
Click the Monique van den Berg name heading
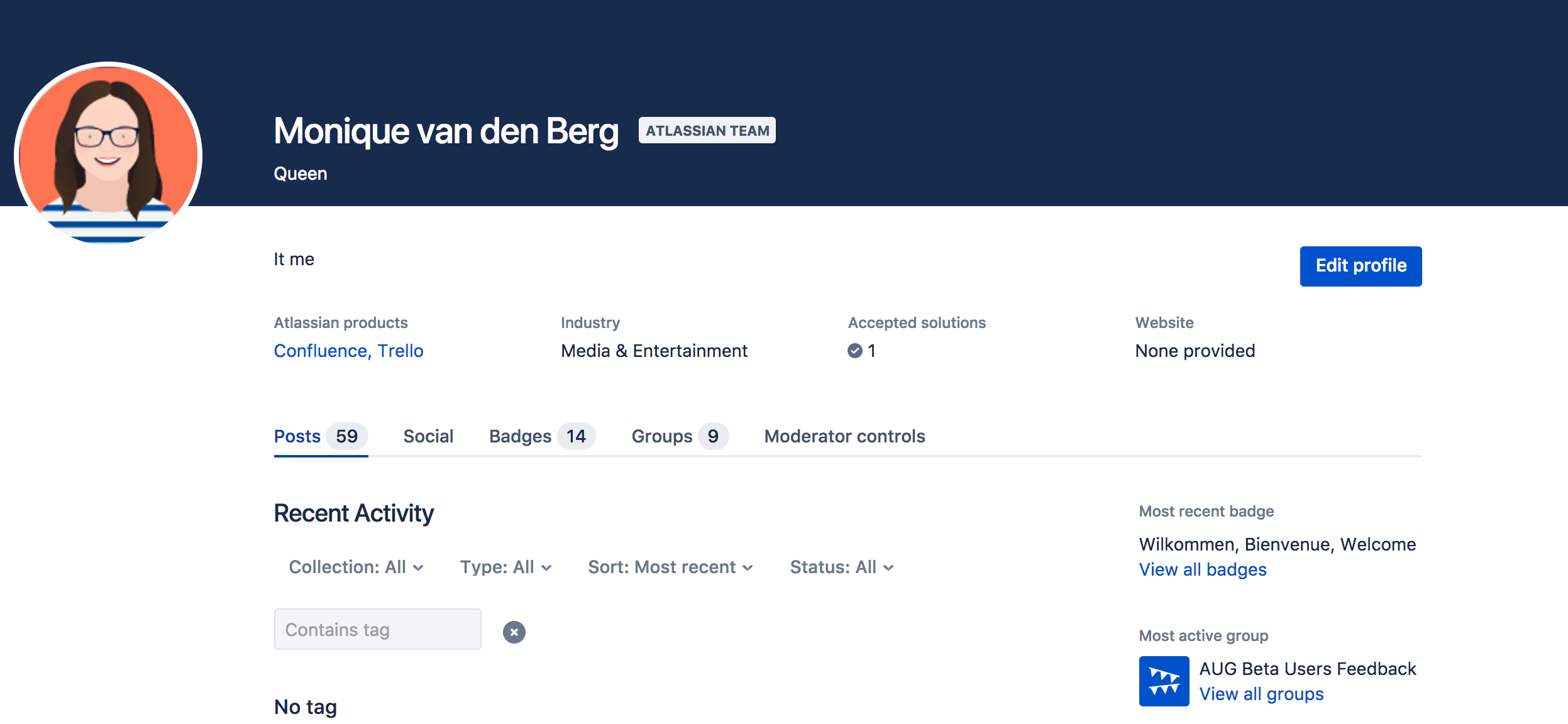(446, 131)
